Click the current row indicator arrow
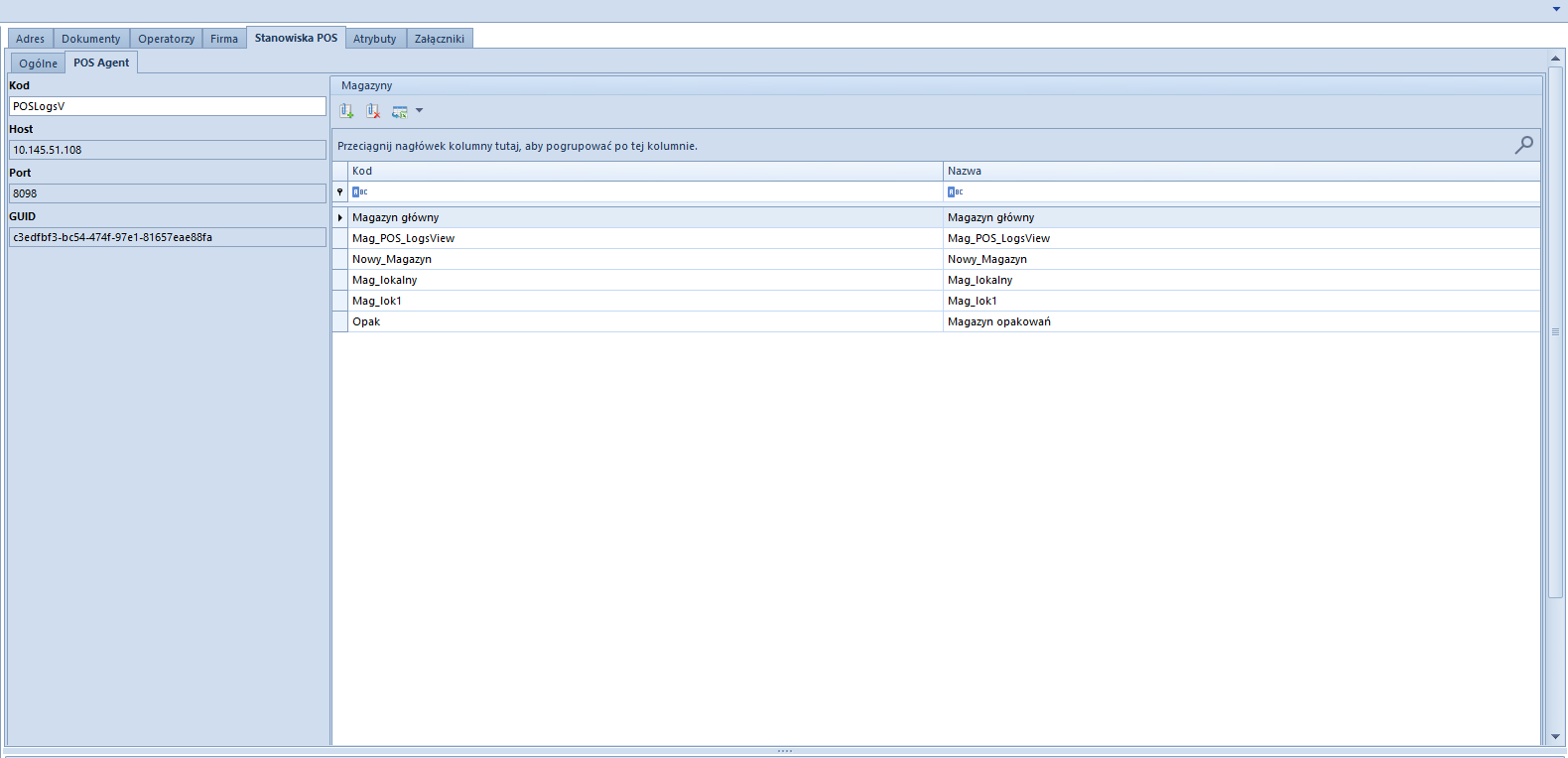This screenshot has height=758, width=1568. tap(339, 217)
